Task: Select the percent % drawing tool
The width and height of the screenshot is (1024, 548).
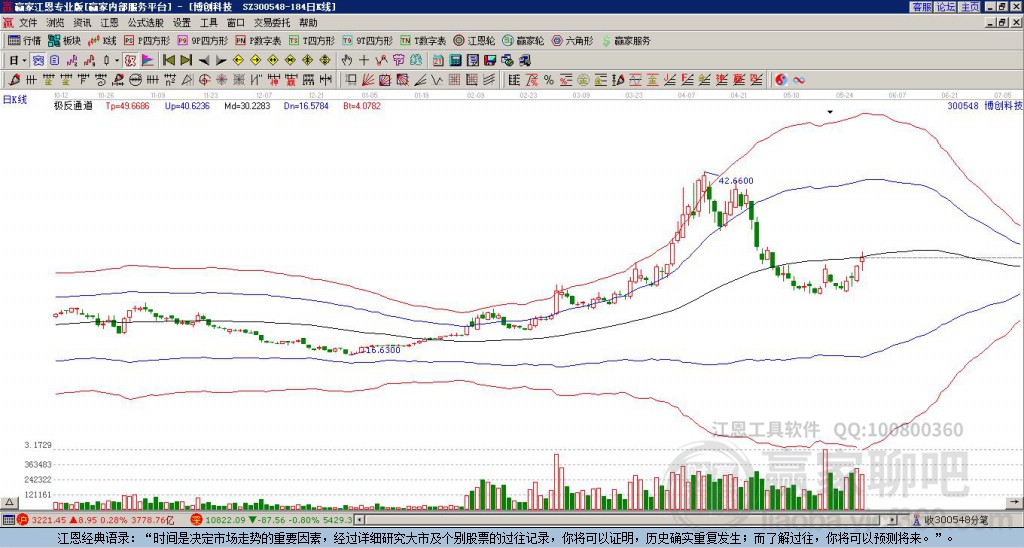Action: [549, 80]
